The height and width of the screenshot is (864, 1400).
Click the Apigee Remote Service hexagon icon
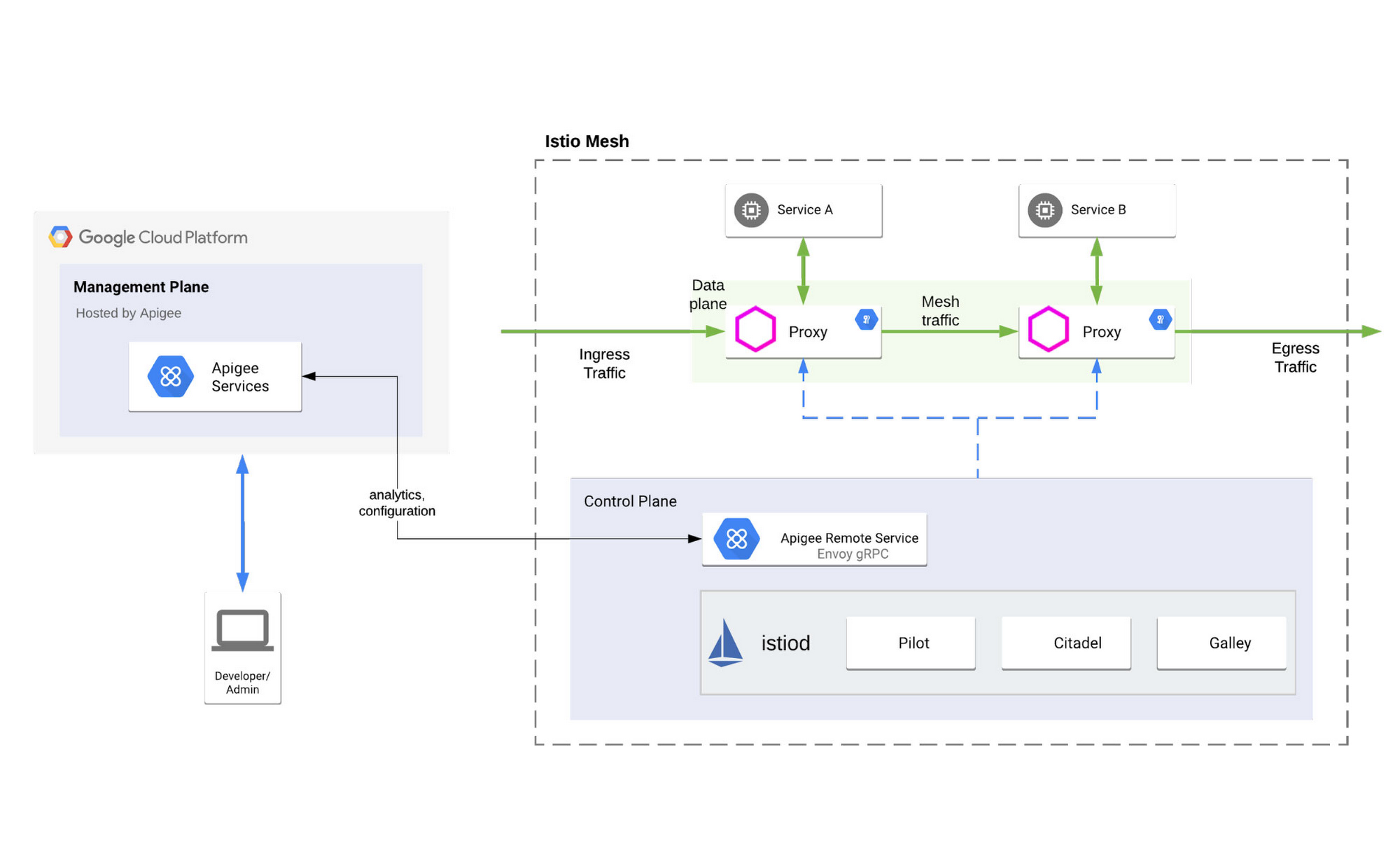pos(736,538)
